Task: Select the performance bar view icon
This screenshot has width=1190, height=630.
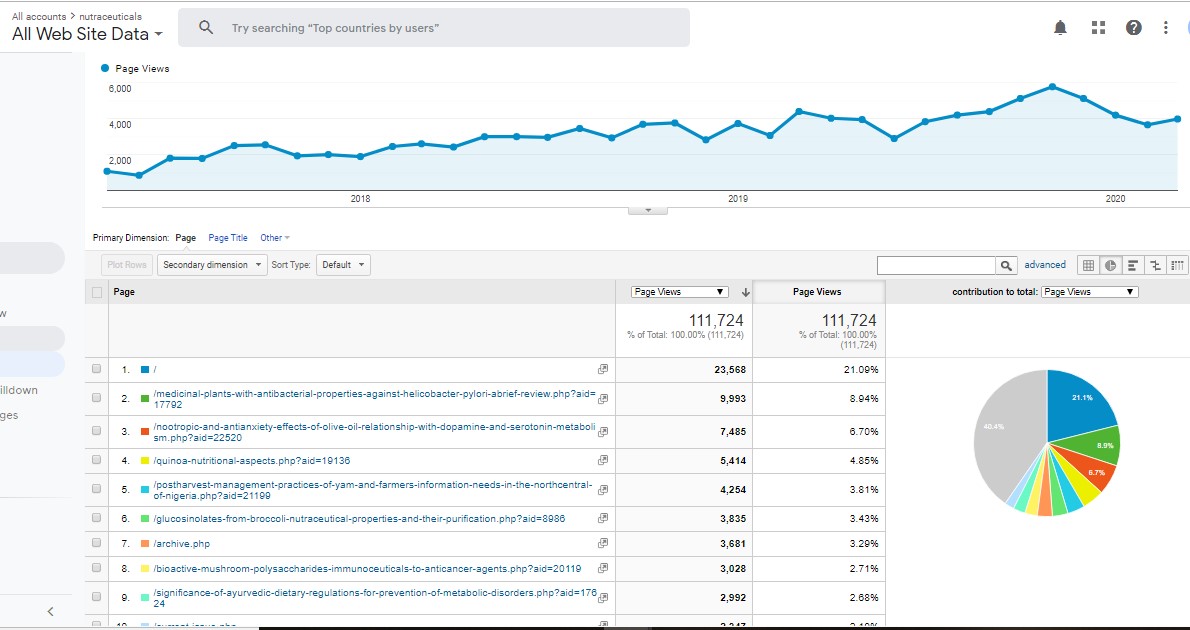Action: [1133, 265]
